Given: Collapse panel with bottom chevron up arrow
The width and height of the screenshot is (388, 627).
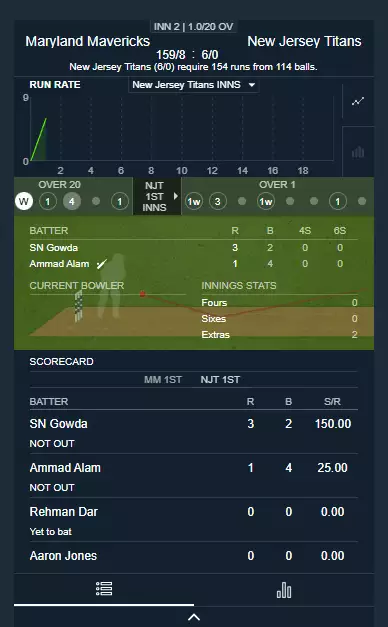Looking at the screenshot, I should pos(194,617).
